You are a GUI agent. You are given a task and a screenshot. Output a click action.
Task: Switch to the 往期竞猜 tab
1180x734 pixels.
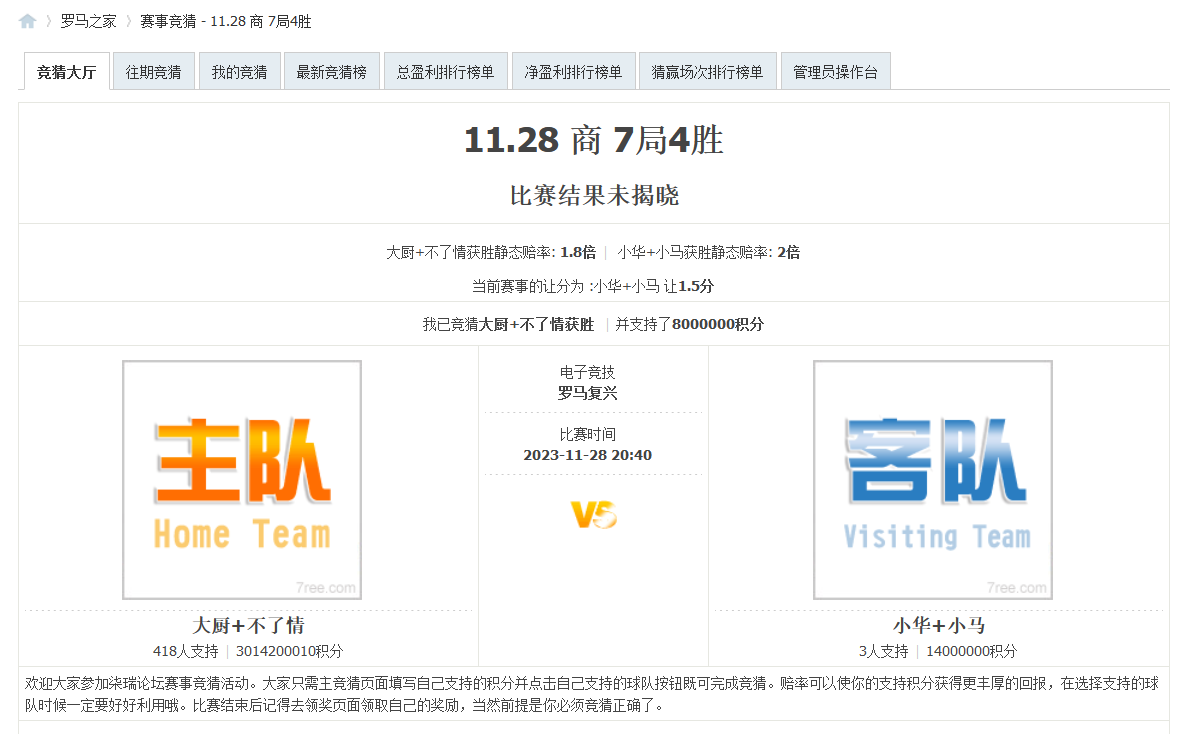(153, 70)
